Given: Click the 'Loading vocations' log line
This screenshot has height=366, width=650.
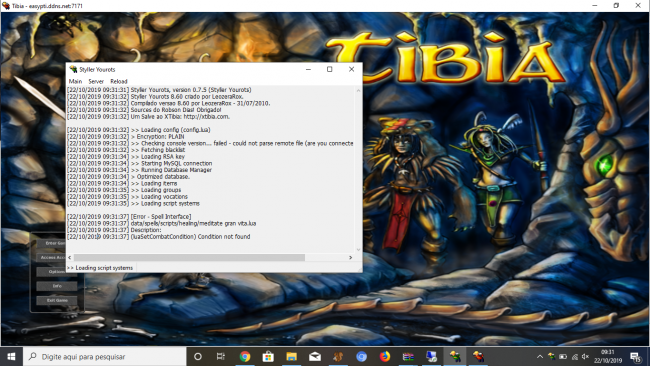Looking at the screenshot, I should pos(128,196).
